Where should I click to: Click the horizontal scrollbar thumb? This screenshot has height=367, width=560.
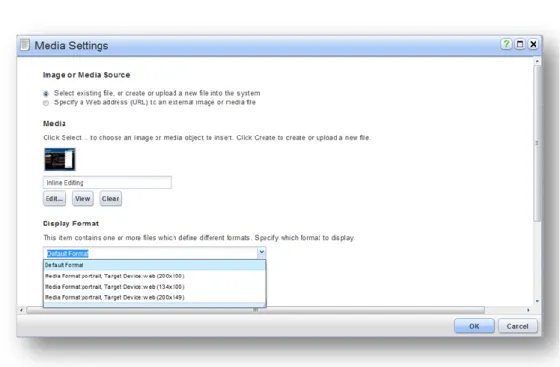[x=255, y=310]
